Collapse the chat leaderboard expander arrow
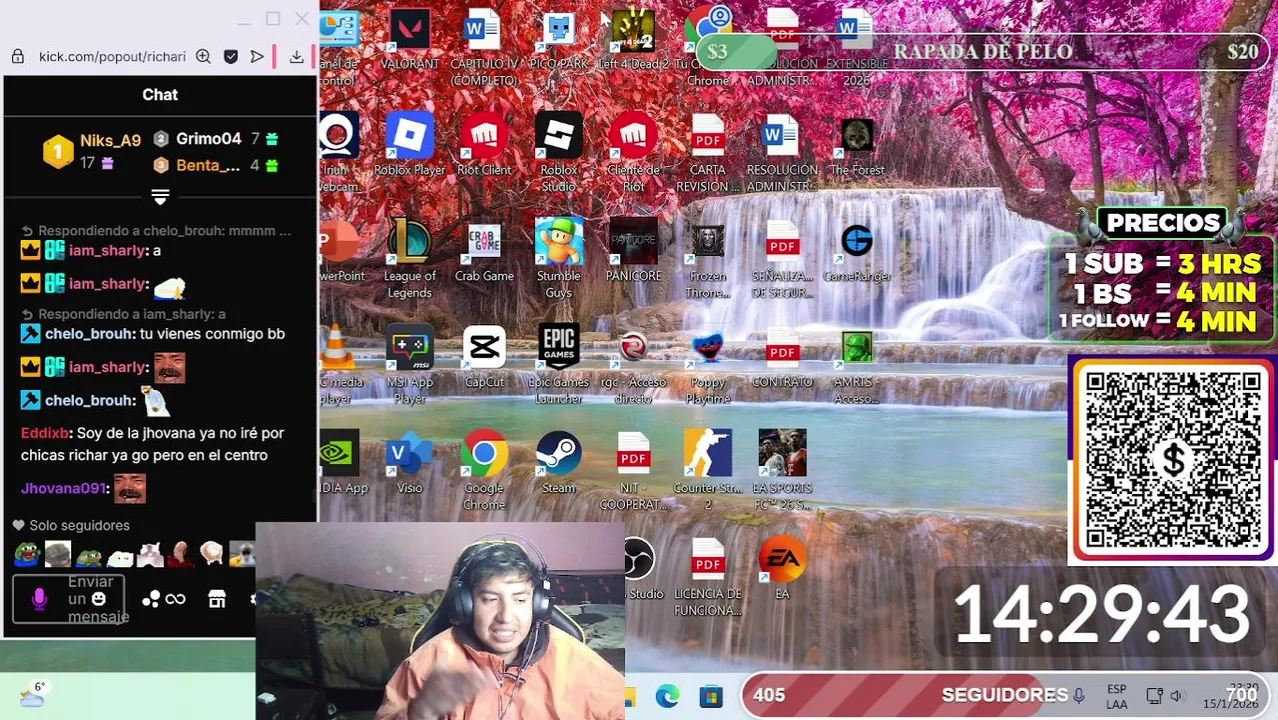1278x720 pixels. point(160,196)
